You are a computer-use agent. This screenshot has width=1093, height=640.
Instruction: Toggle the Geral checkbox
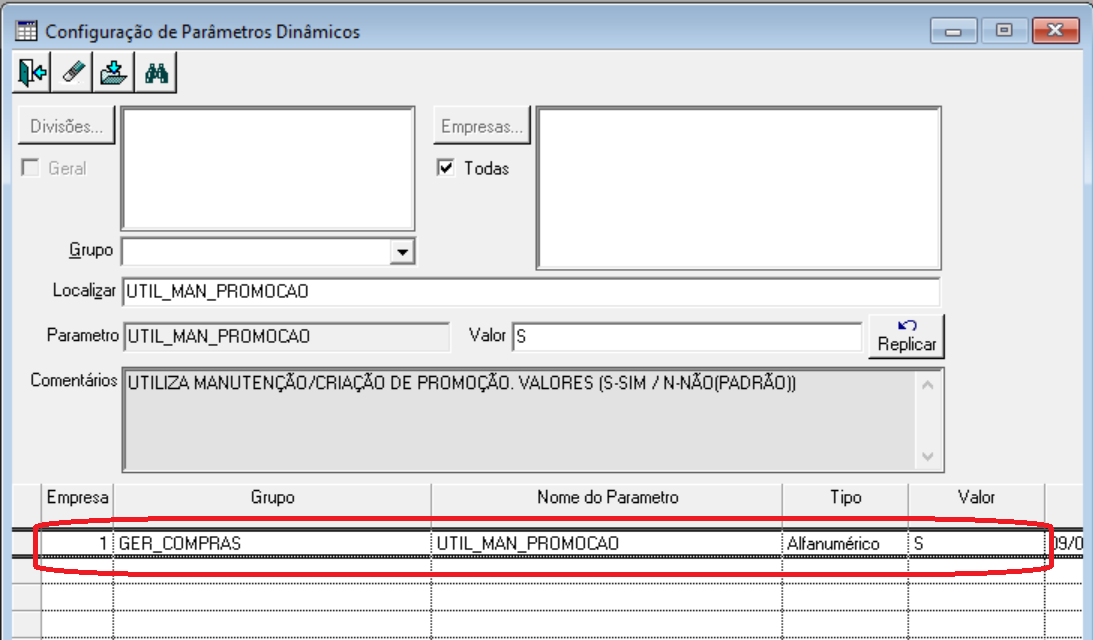[x=30, y=168]
